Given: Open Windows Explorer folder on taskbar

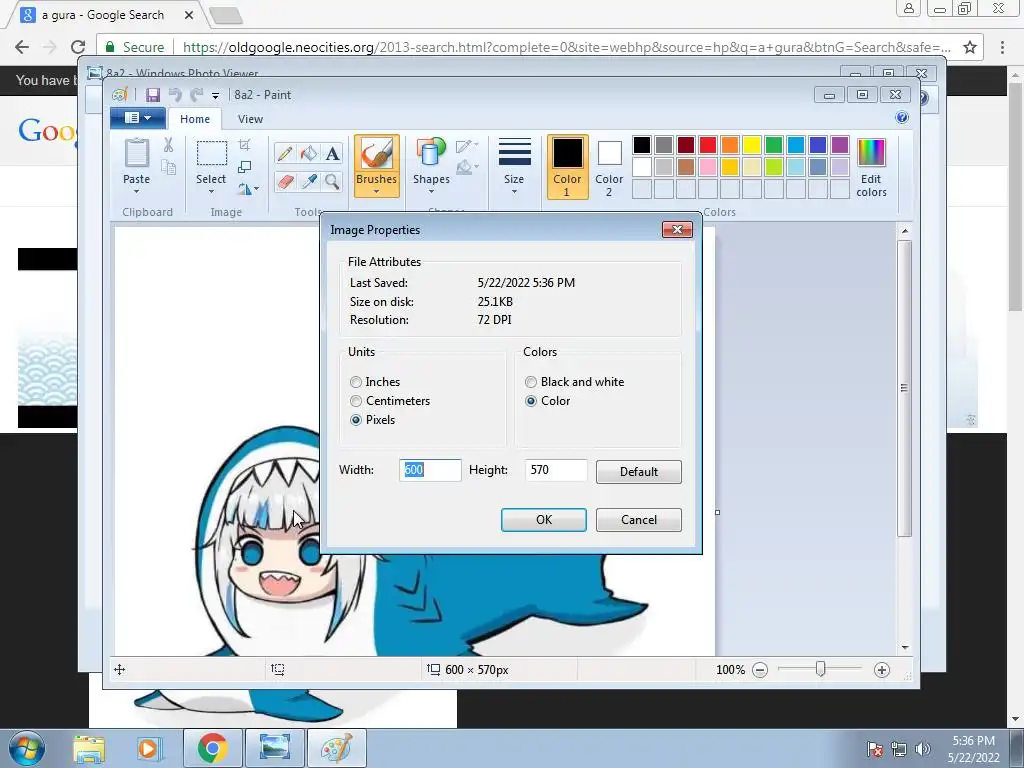Looking at the screenshot, I should pyautogui.click(x=89, y=748).
